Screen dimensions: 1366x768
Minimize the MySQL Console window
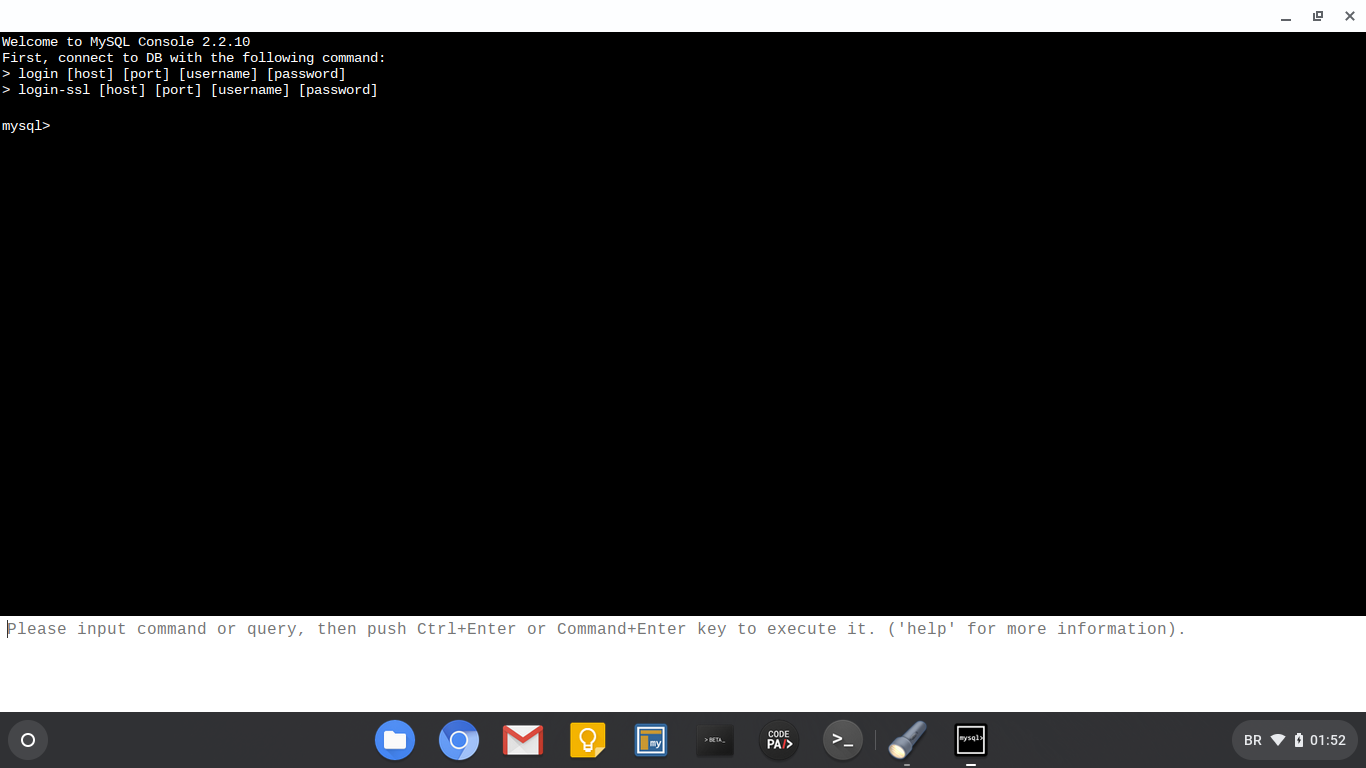pyautogui.click(x=1286, y=16)
